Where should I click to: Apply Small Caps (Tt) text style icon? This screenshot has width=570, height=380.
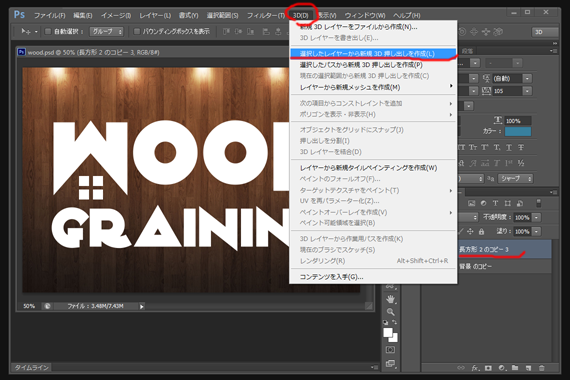coord(473,147)
